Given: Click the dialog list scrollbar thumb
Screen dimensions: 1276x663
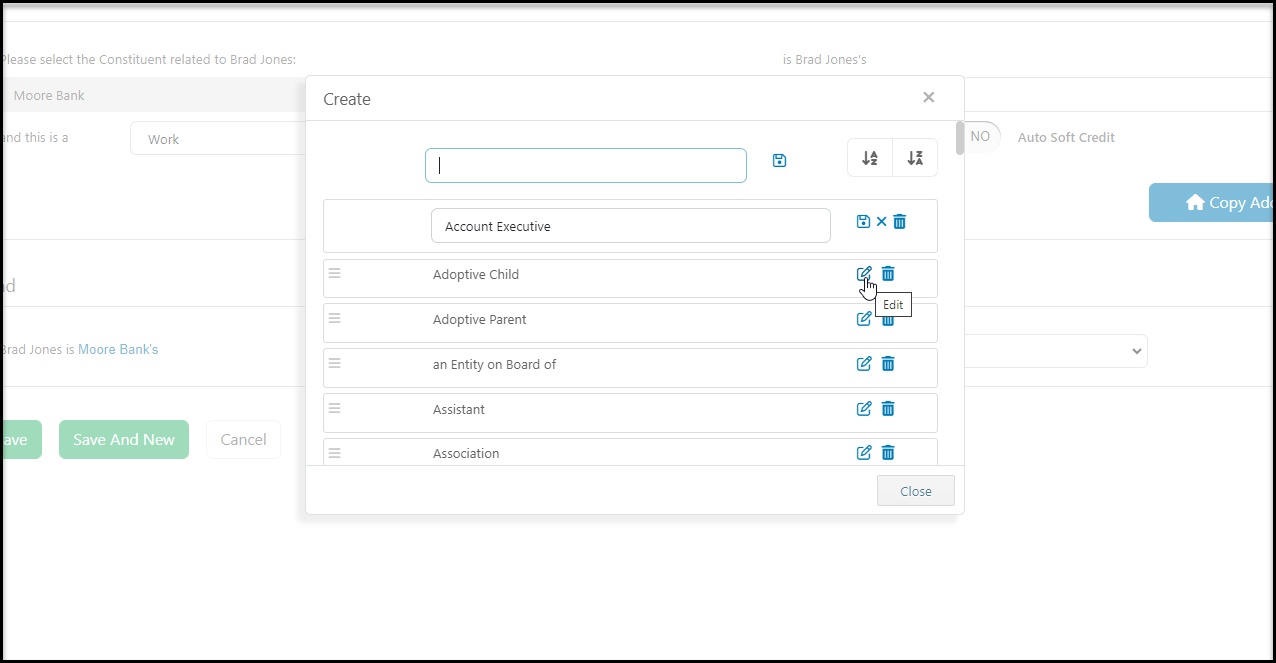Looking at the screenshot, I should tap(960, 138).
